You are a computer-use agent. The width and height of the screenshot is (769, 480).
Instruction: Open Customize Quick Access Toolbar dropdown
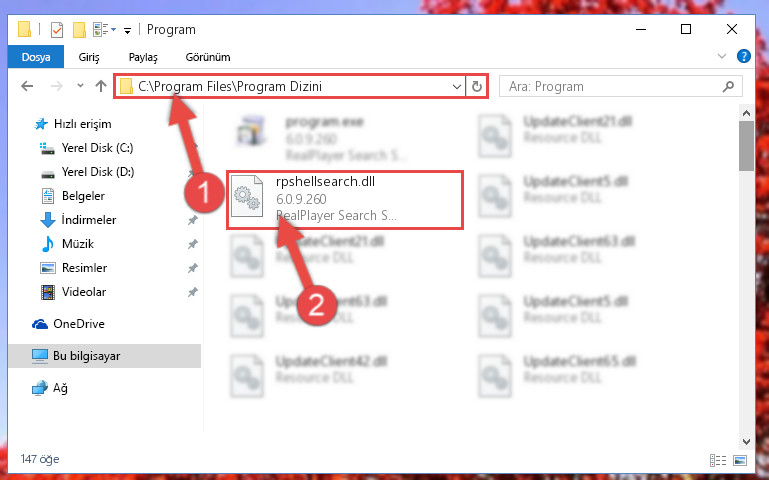pos(127,31)
